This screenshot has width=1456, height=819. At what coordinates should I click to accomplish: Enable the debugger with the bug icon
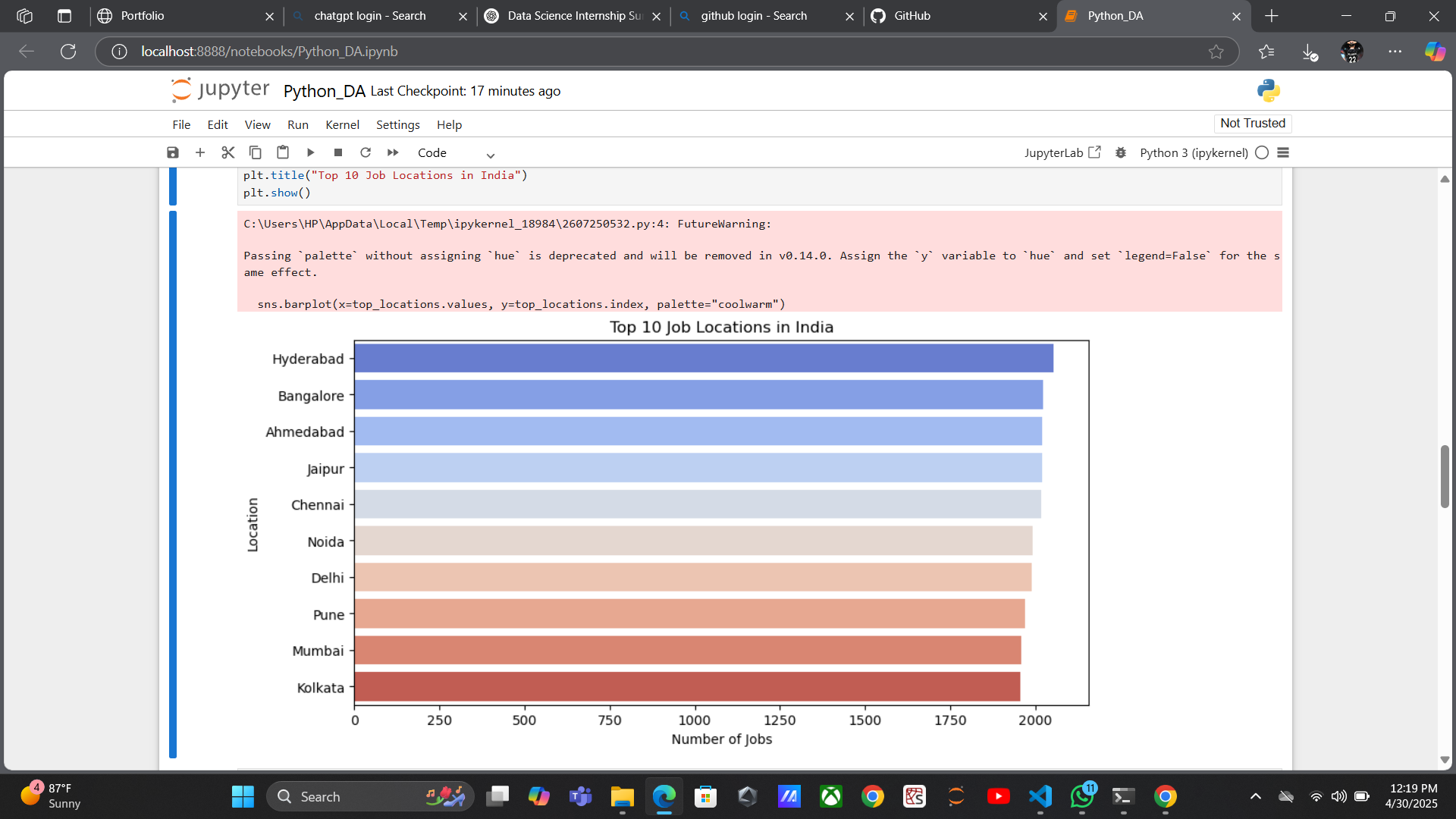coord(1121,152)
